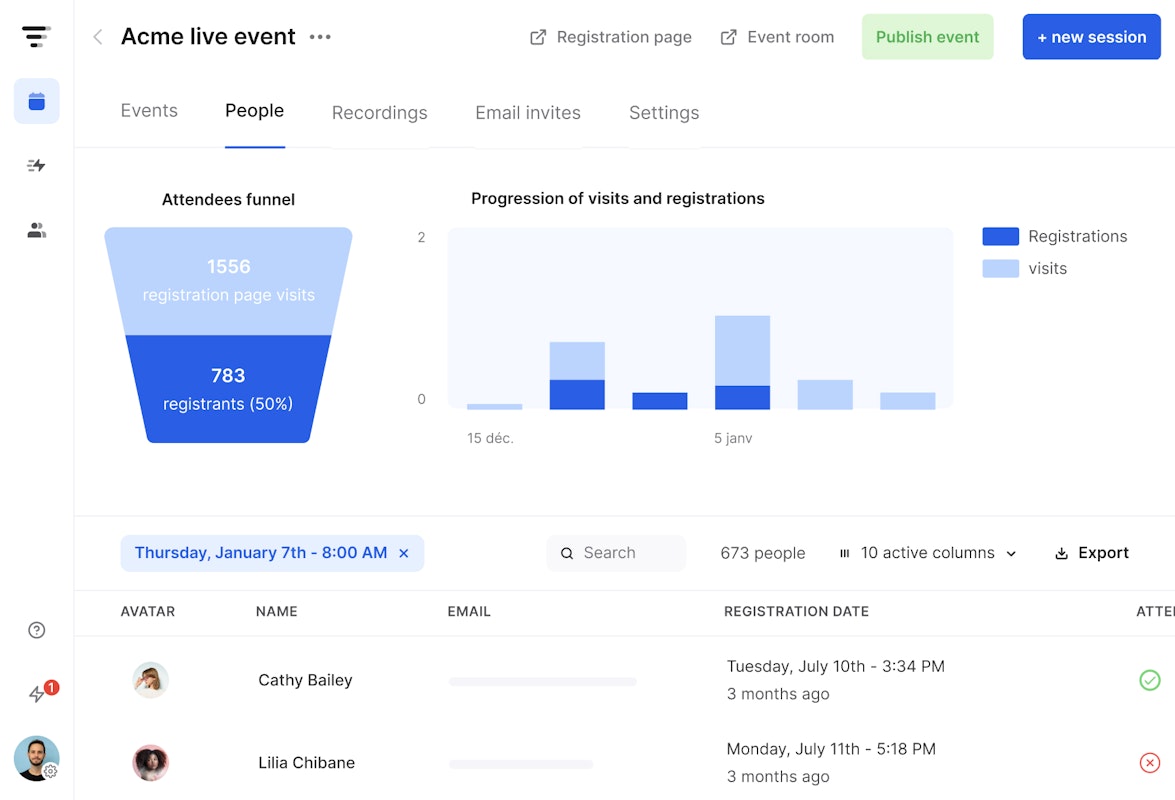Toggle Cathy Bailey's green attendance checkmark
Image resolution: width=1175 pixels, height=800 pixels.
click(1149, 680)
